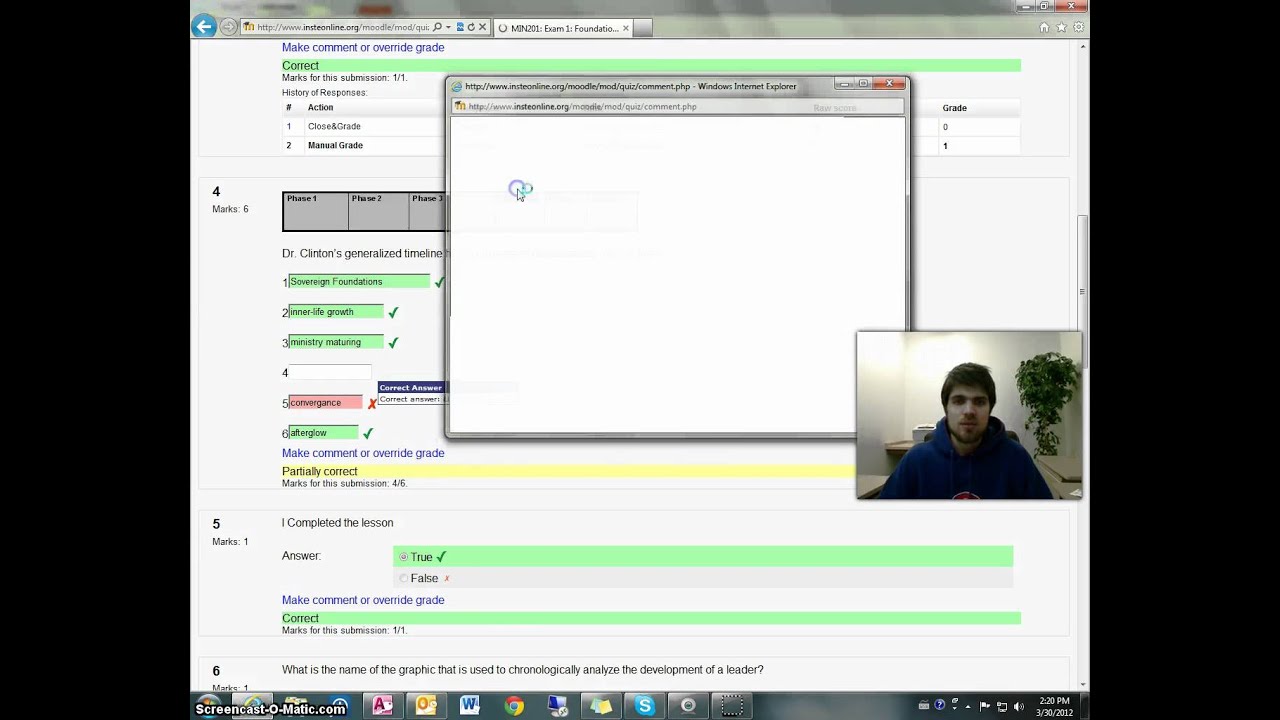The height and width of the screenshot is (720, 1280).
Task: Click the ministry maturing answer field
Action: pyautogui.click(x=336, y=342)
